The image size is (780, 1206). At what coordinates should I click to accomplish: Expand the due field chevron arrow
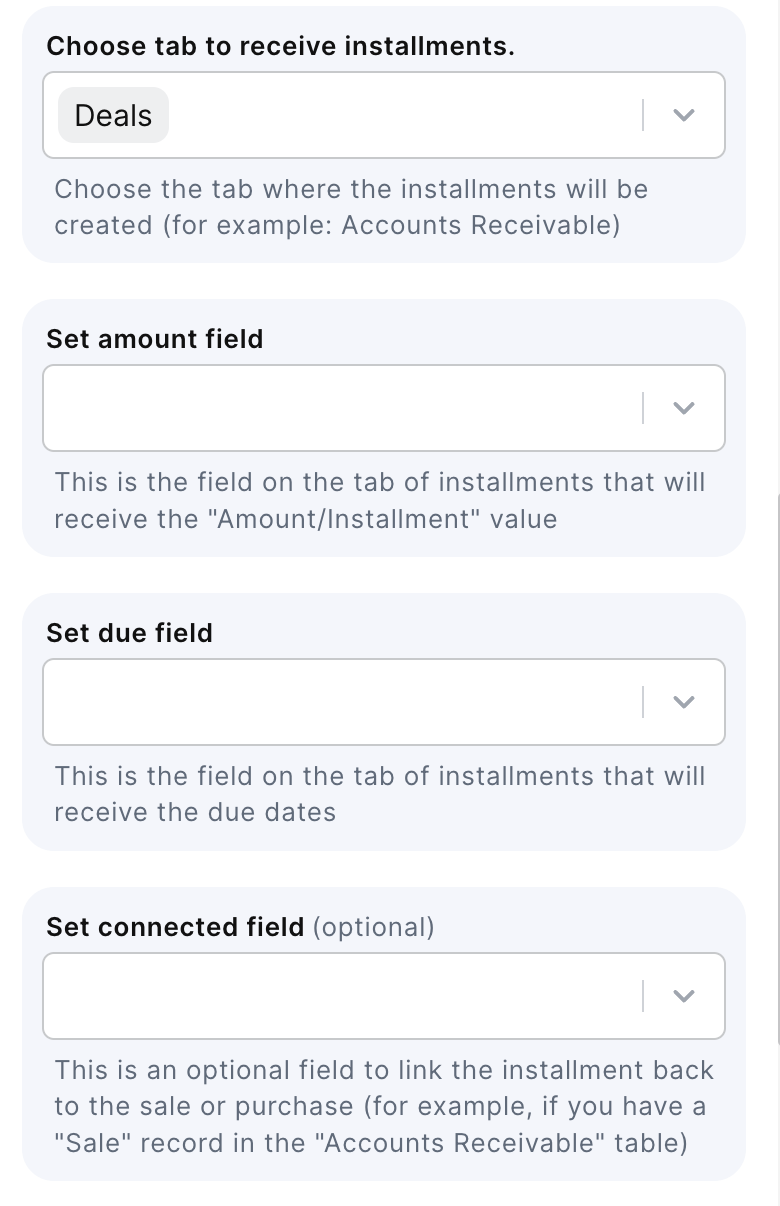pos(683,702)
